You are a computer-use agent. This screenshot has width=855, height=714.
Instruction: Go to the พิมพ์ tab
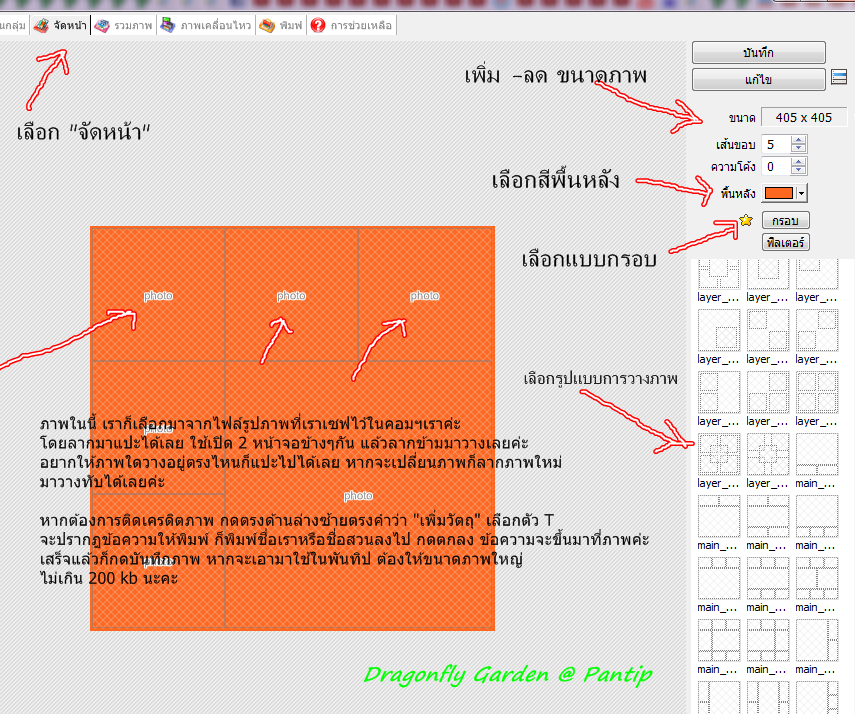tap(281, 25)
